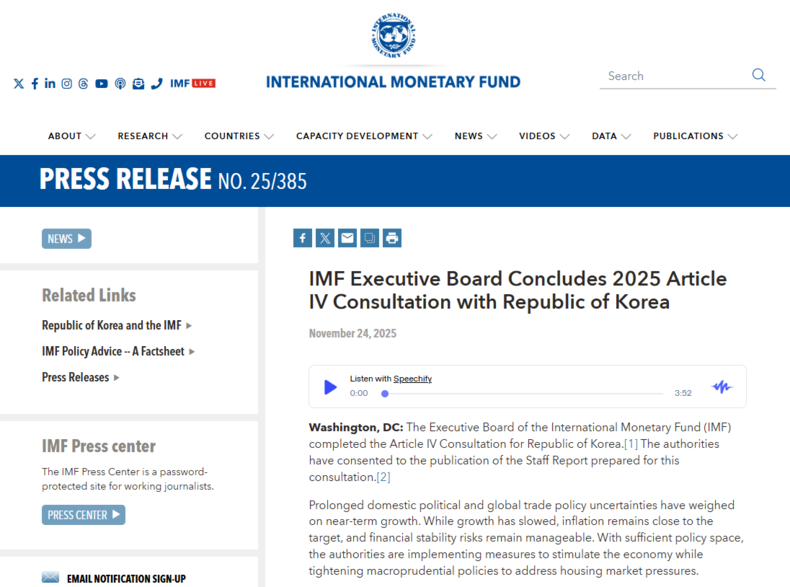Screen dimensions: 790x587
Task: Share the article on Facebook share button
Action: pyautogui.click(x=302, y=238)
